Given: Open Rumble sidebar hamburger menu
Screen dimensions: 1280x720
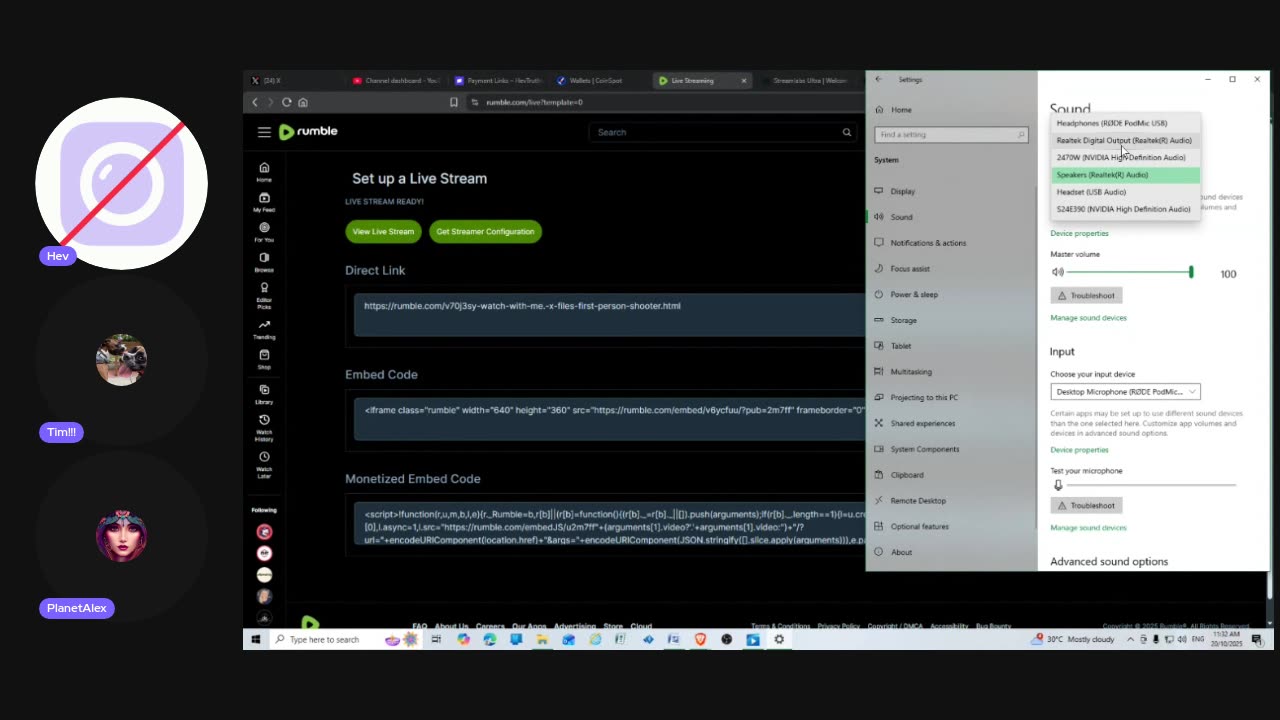Looking at the screenshot, I should [264, 132].
